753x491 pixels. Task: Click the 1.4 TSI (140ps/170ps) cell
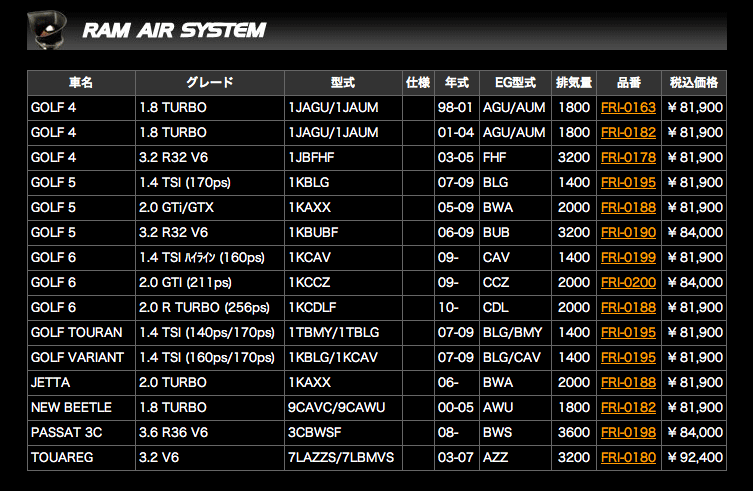point(210,332)
